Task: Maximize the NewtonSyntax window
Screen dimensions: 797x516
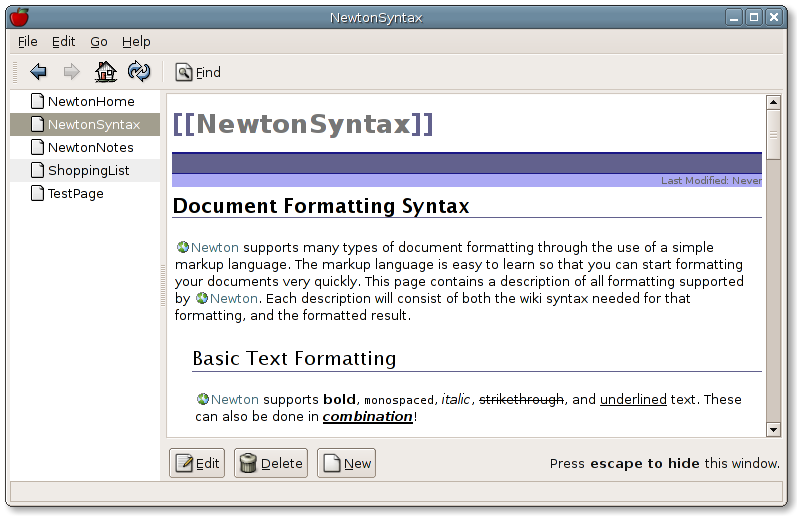Action: [x=754, y=17]
